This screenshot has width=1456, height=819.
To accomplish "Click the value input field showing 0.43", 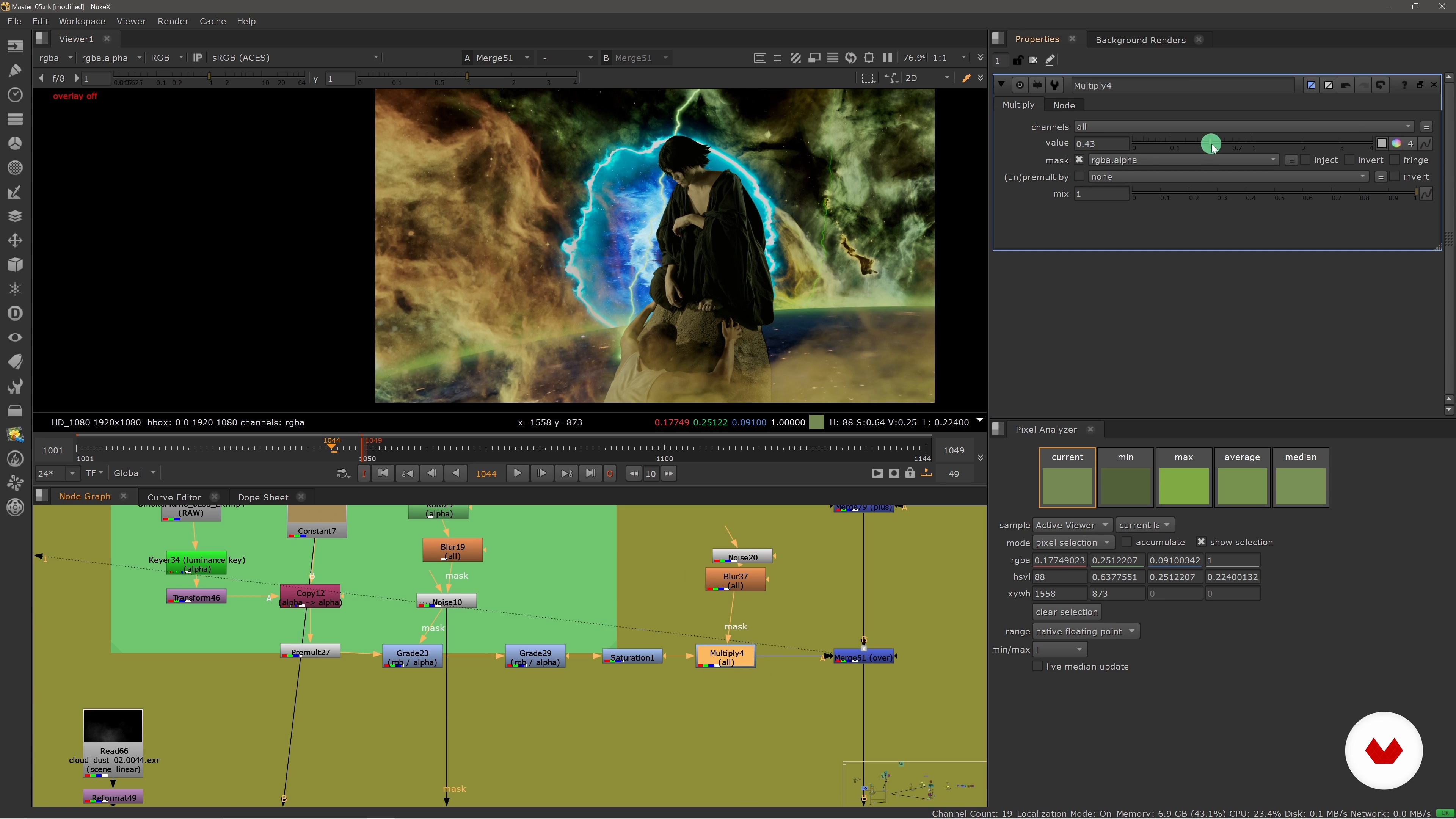I will [1101, 144].
